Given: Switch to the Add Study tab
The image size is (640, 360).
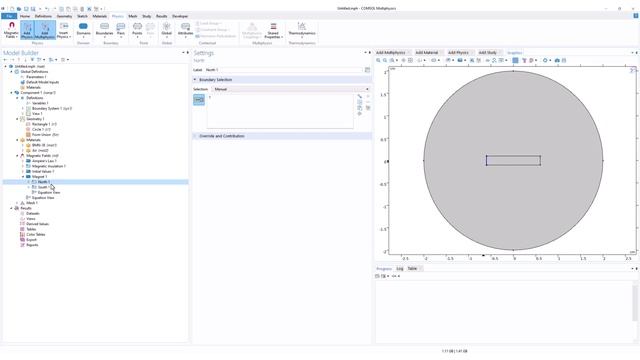Looking at the screenshot, I should (487, 53).
